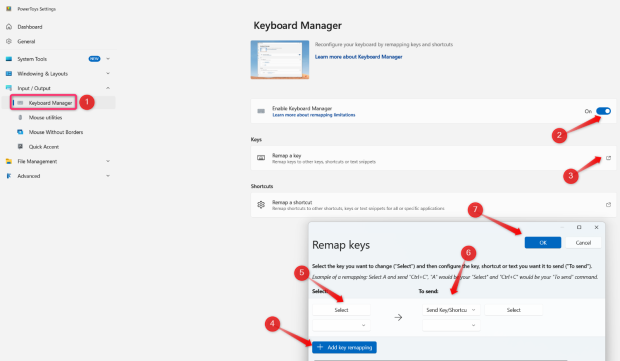Open the Dashboard page
The image size is (620, 361).
point(30,27)
